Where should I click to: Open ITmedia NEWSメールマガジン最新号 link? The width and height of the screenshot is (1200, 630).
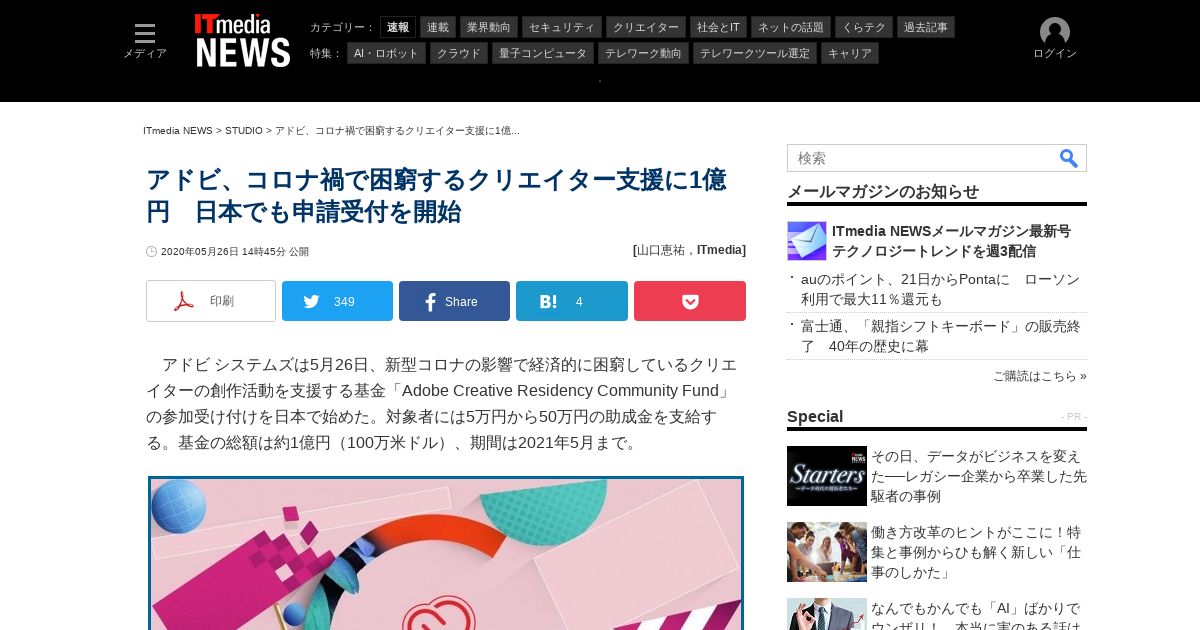coord(951,241)
